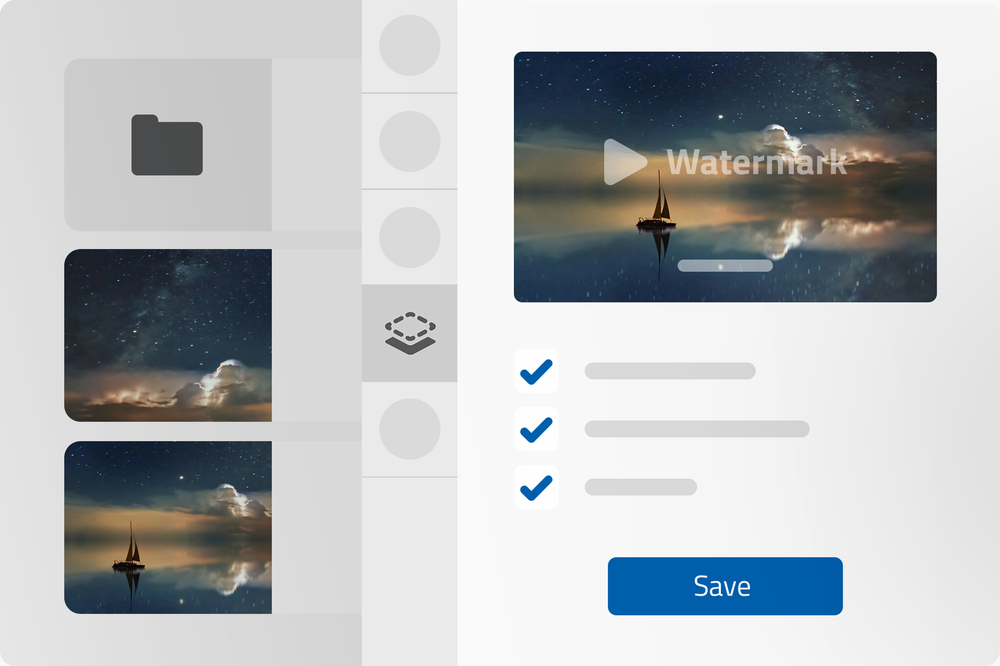Select the dashed layers watermark tool icon
Image resolution: width=1000 pixels, height=666 pixels.
(410, 333)
